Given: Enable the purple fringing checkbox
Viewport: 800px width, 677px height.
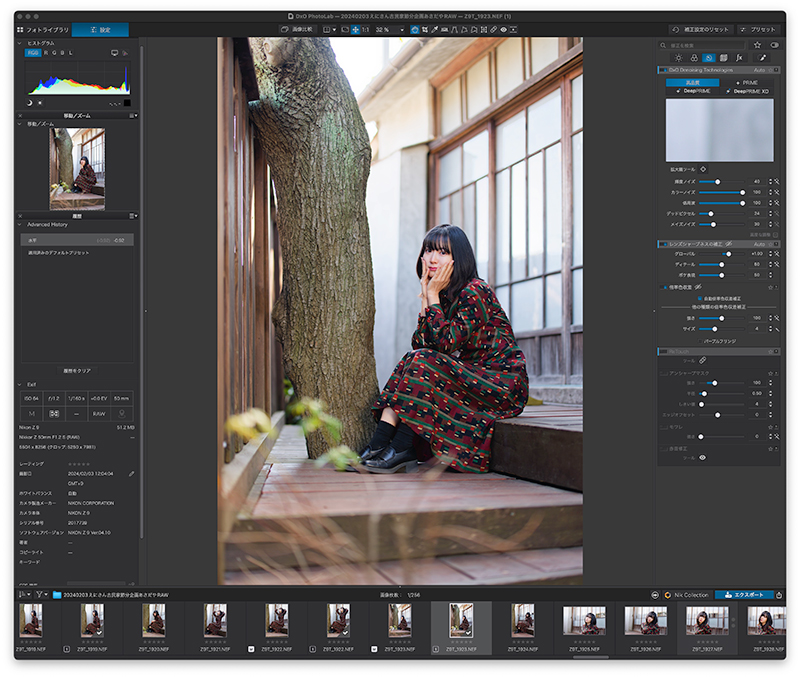Looking at the screenshot, I should click(701, 341).
